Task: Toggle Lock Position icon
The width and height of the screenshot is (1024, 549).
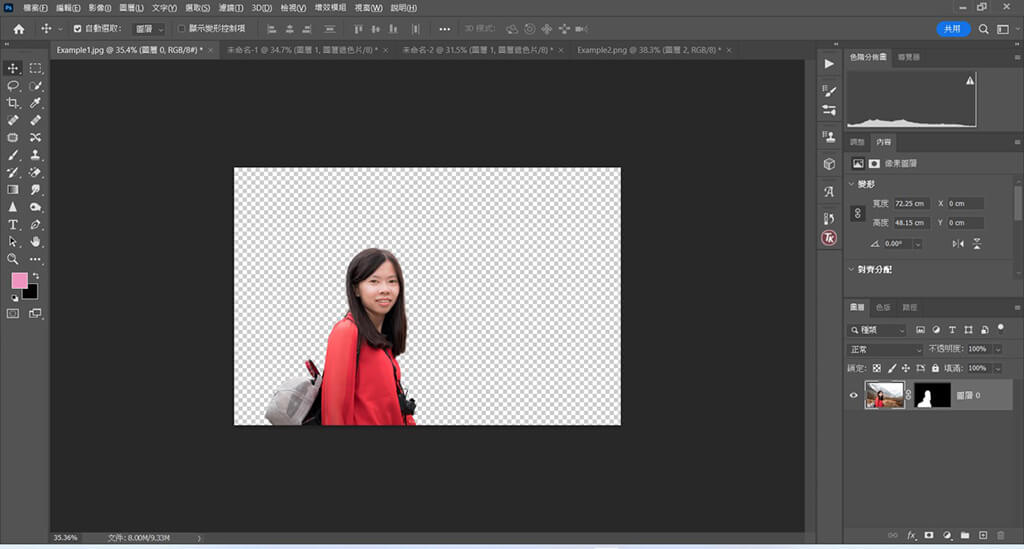Action: click(906, 368)
